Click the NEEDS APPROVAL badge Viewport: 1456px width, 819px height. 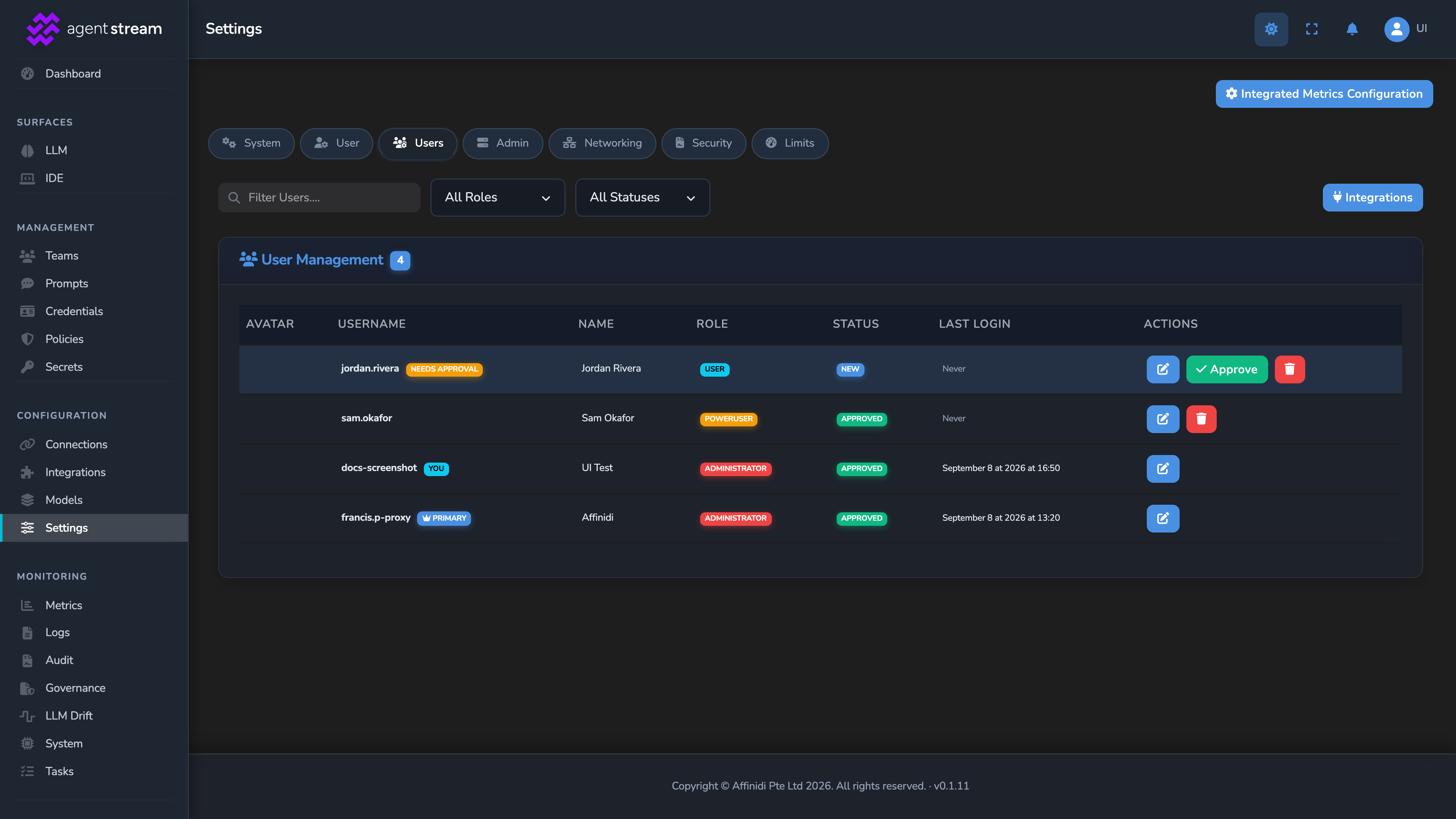tap(444, 369)
